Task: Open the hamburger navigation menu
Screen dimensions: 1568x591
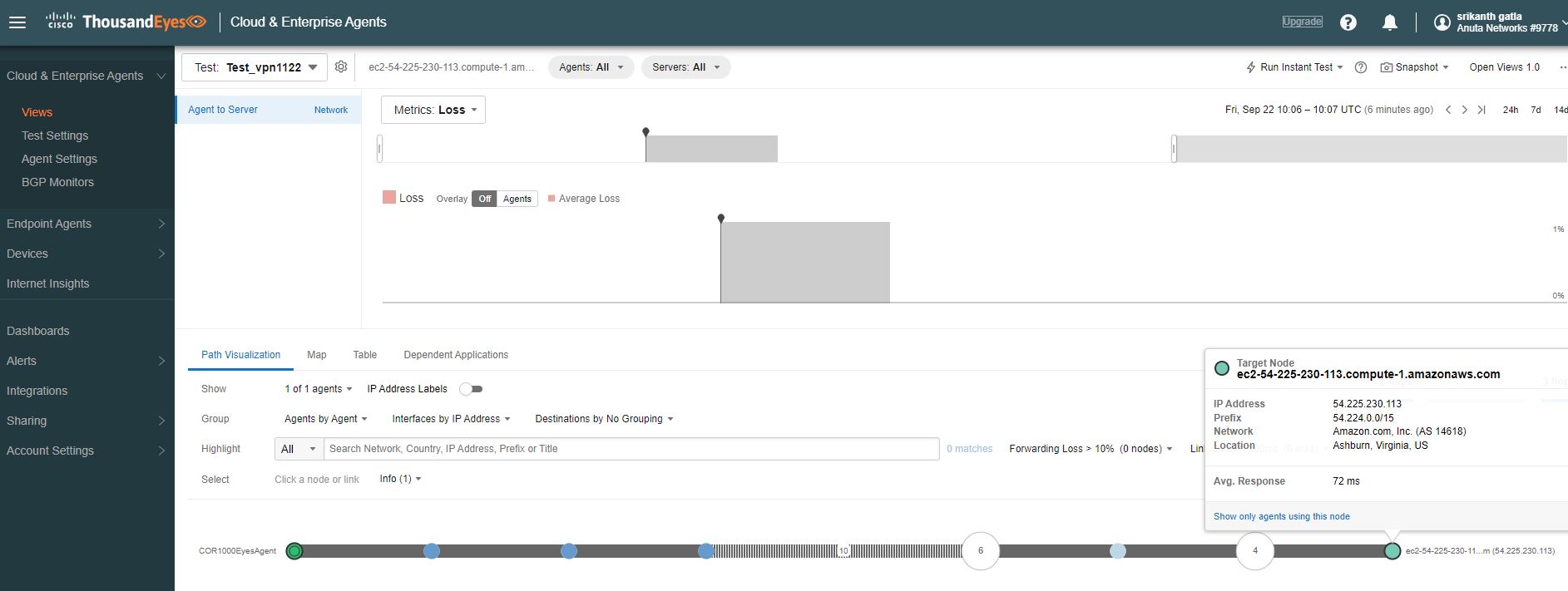Action: [17, 22]
